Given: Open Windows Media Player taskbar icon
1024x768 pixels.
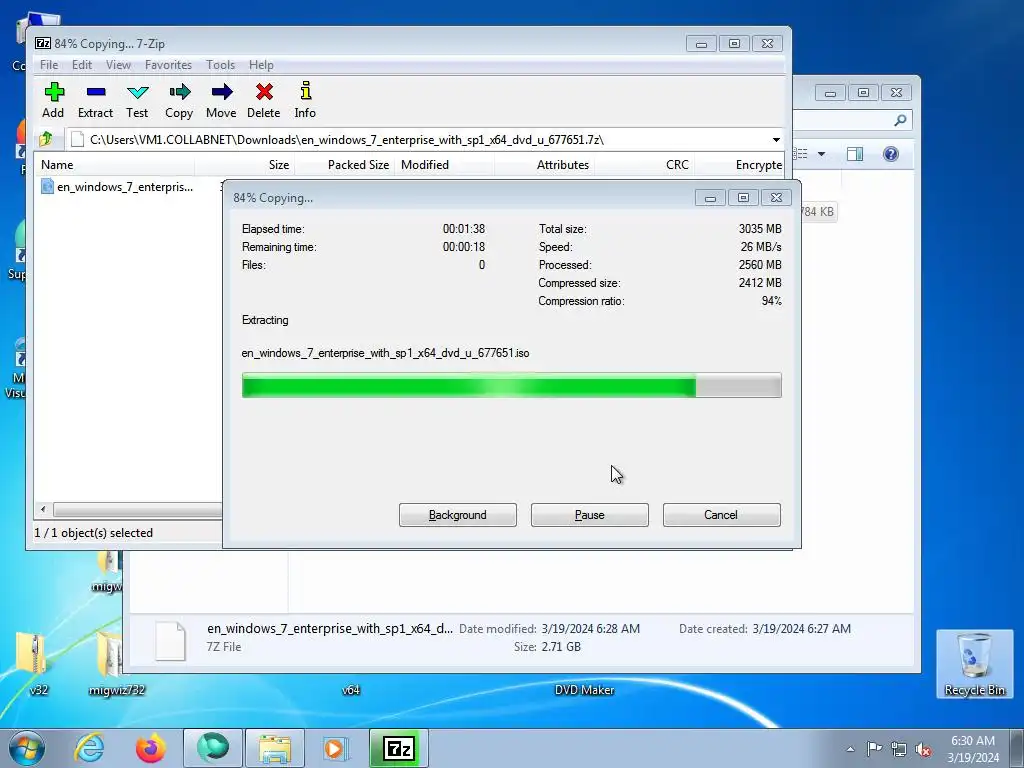Looking at the screenshot, I should (x=336, y=748).
